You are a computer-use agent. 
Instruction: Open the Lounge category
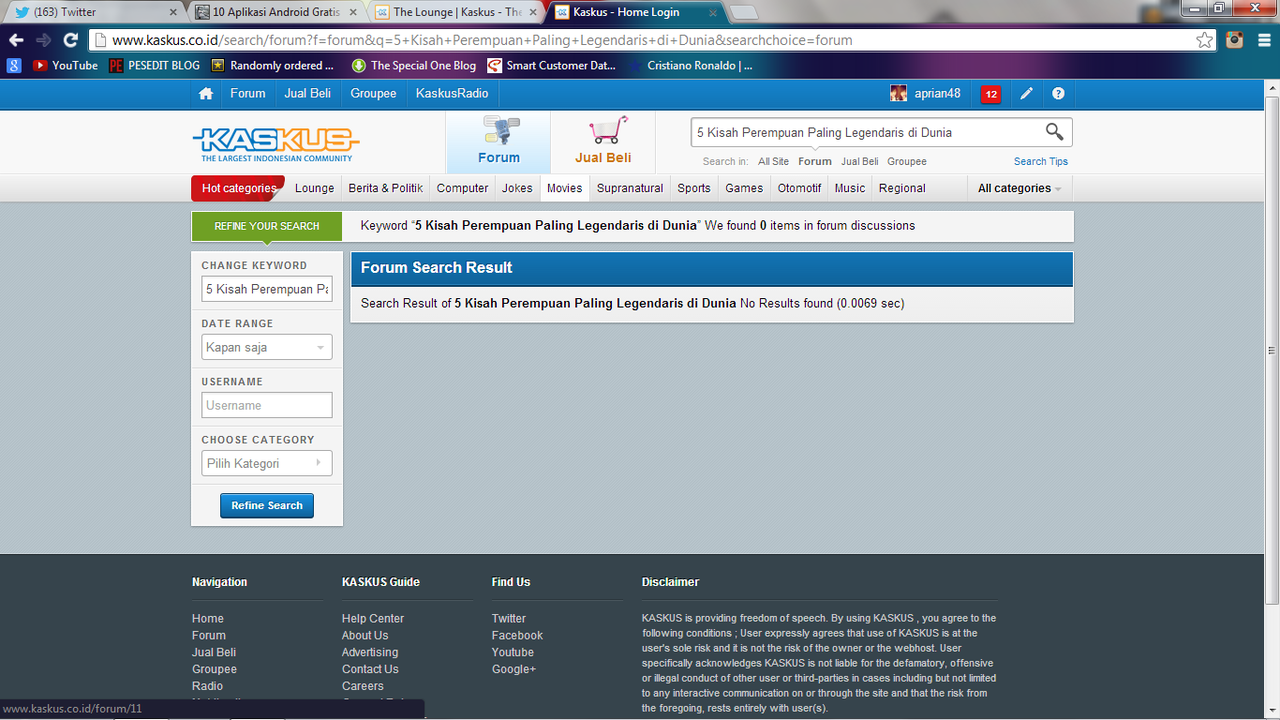point(315,188)
